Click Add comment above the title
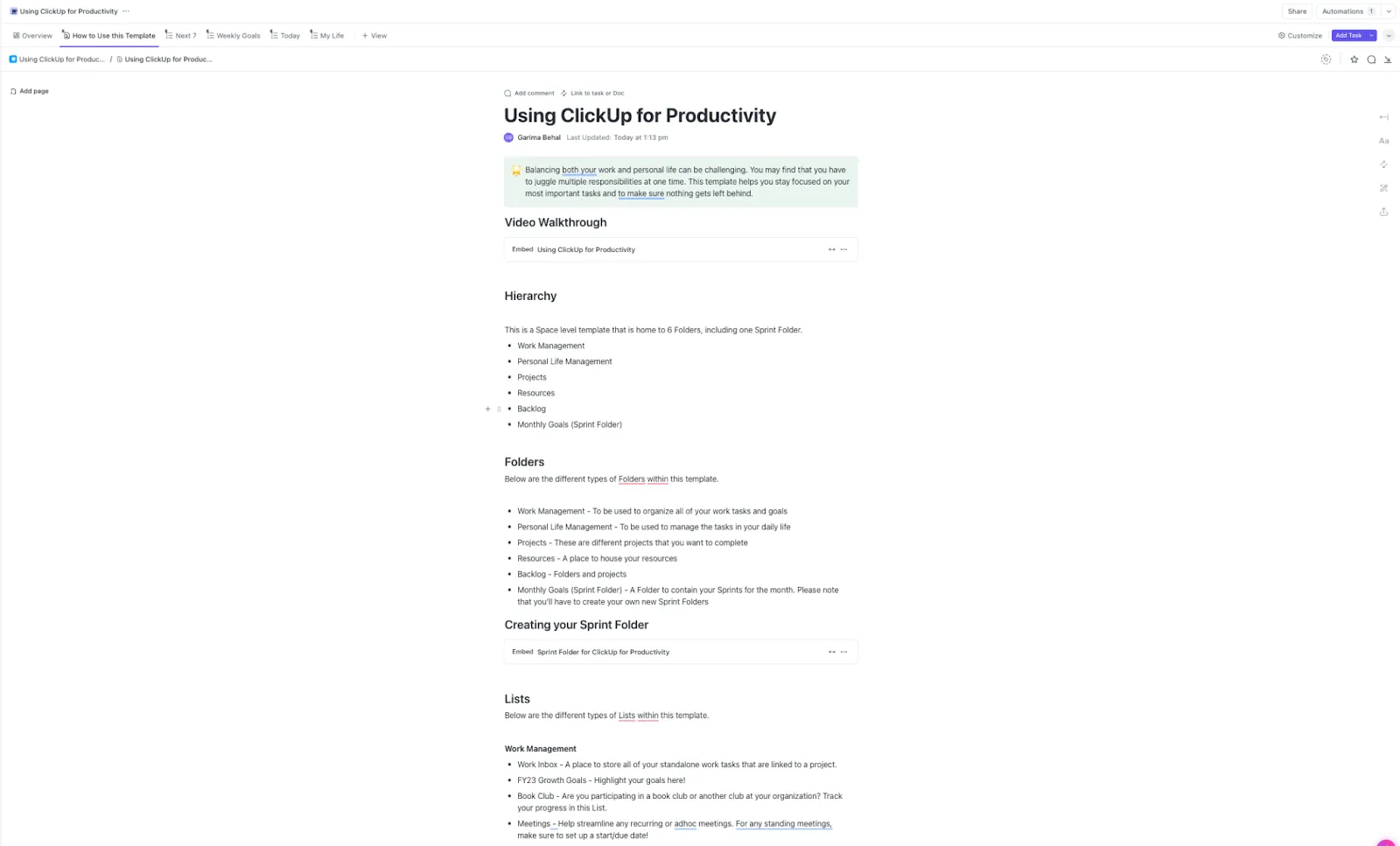Image resolution: width=1400 pixels, height=846 pixels. click(529, 93)
